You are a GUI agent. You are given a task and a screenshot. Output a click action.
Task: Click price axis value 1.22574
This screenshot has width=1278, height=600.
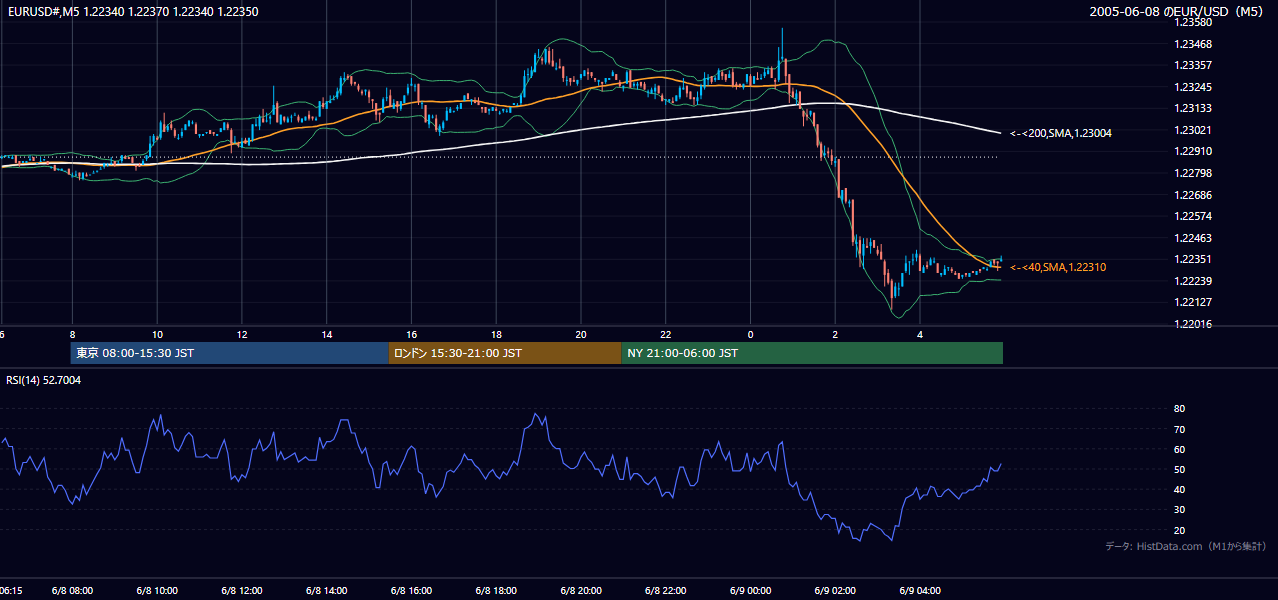1193,216
